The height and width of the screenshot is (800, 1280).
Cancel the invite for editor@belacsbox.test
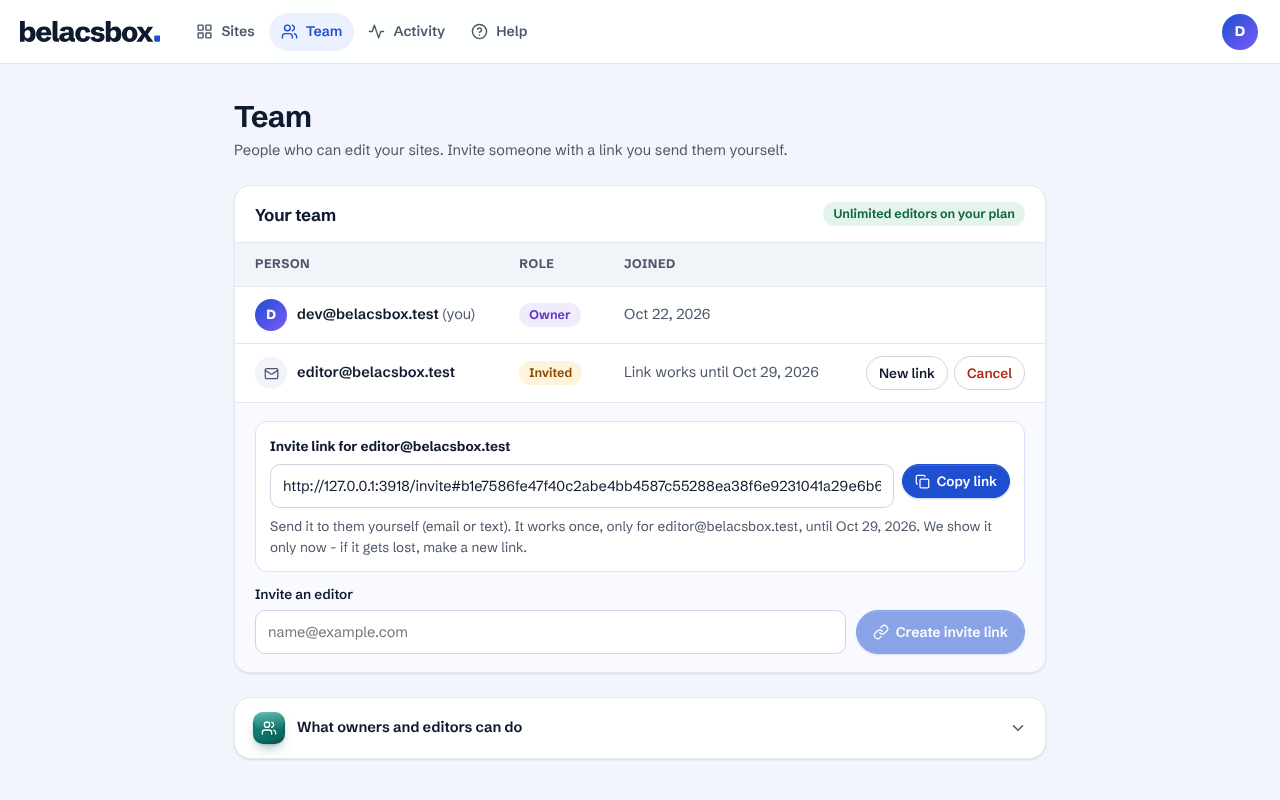tap(989, 373)
